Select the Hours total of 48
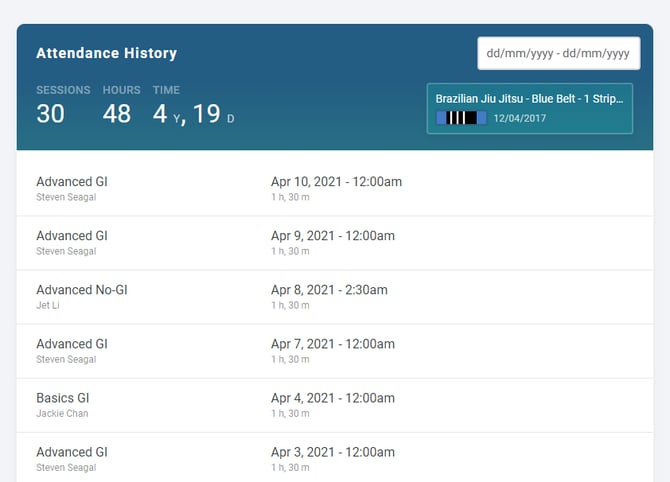 pyautogui.click(x=117, y=114)
